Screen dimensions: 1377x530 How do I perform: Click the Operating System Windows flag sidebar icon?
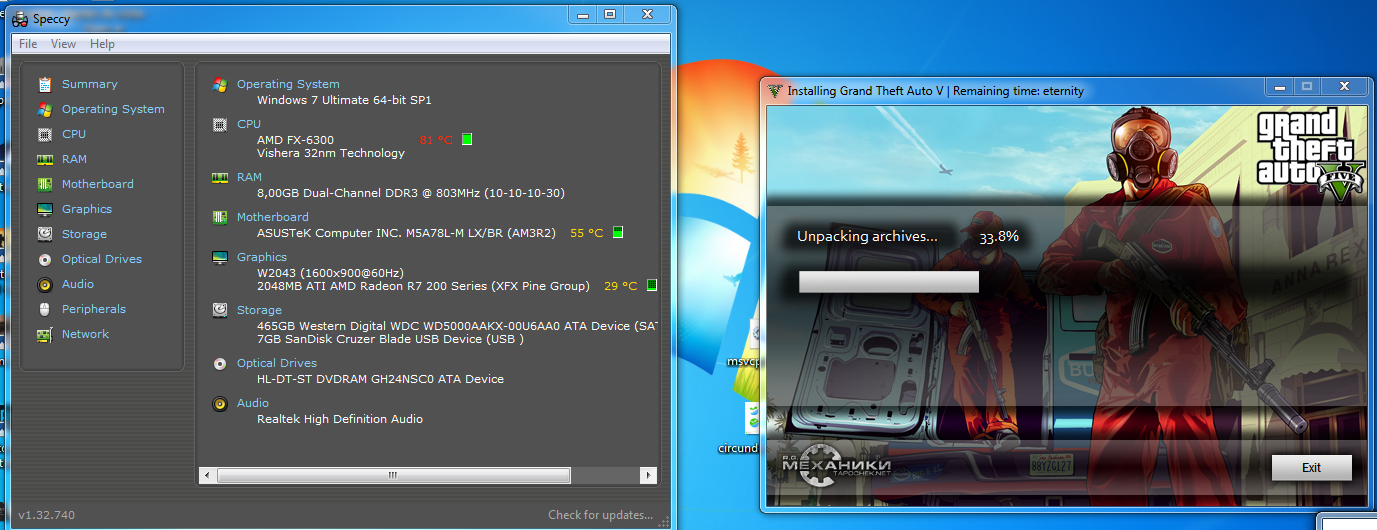point(44,109)
